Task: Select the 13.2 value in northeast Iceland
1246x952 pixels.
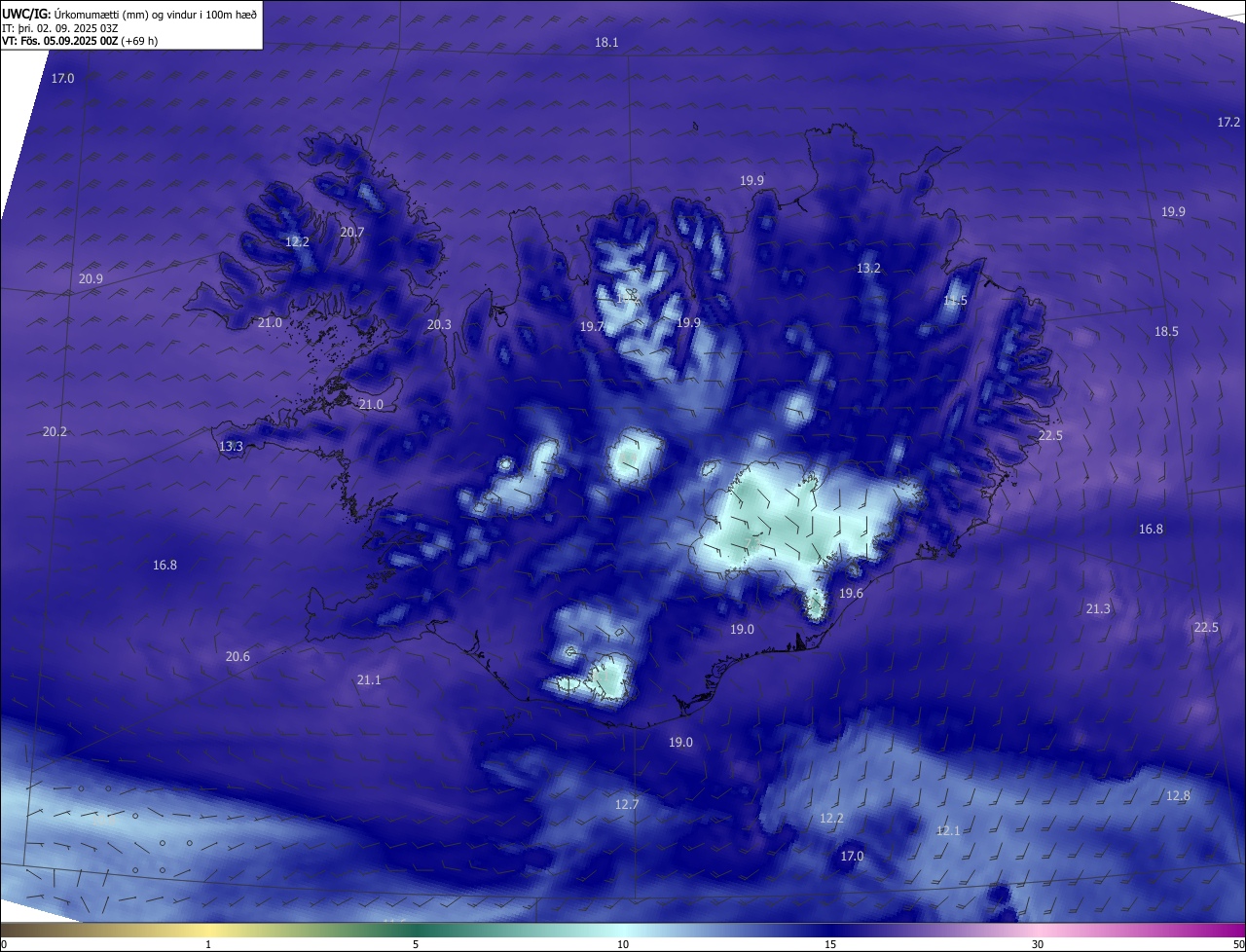Action: point(868,268)
